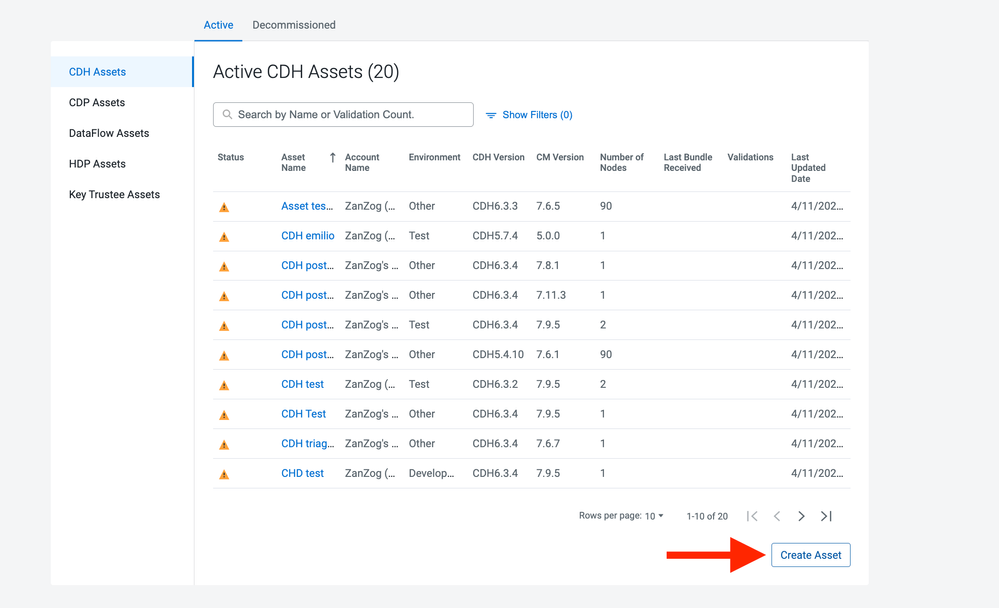The image size is (999, 608).
Task: Click warning icon in CDH test row
Action: (224, 386)
